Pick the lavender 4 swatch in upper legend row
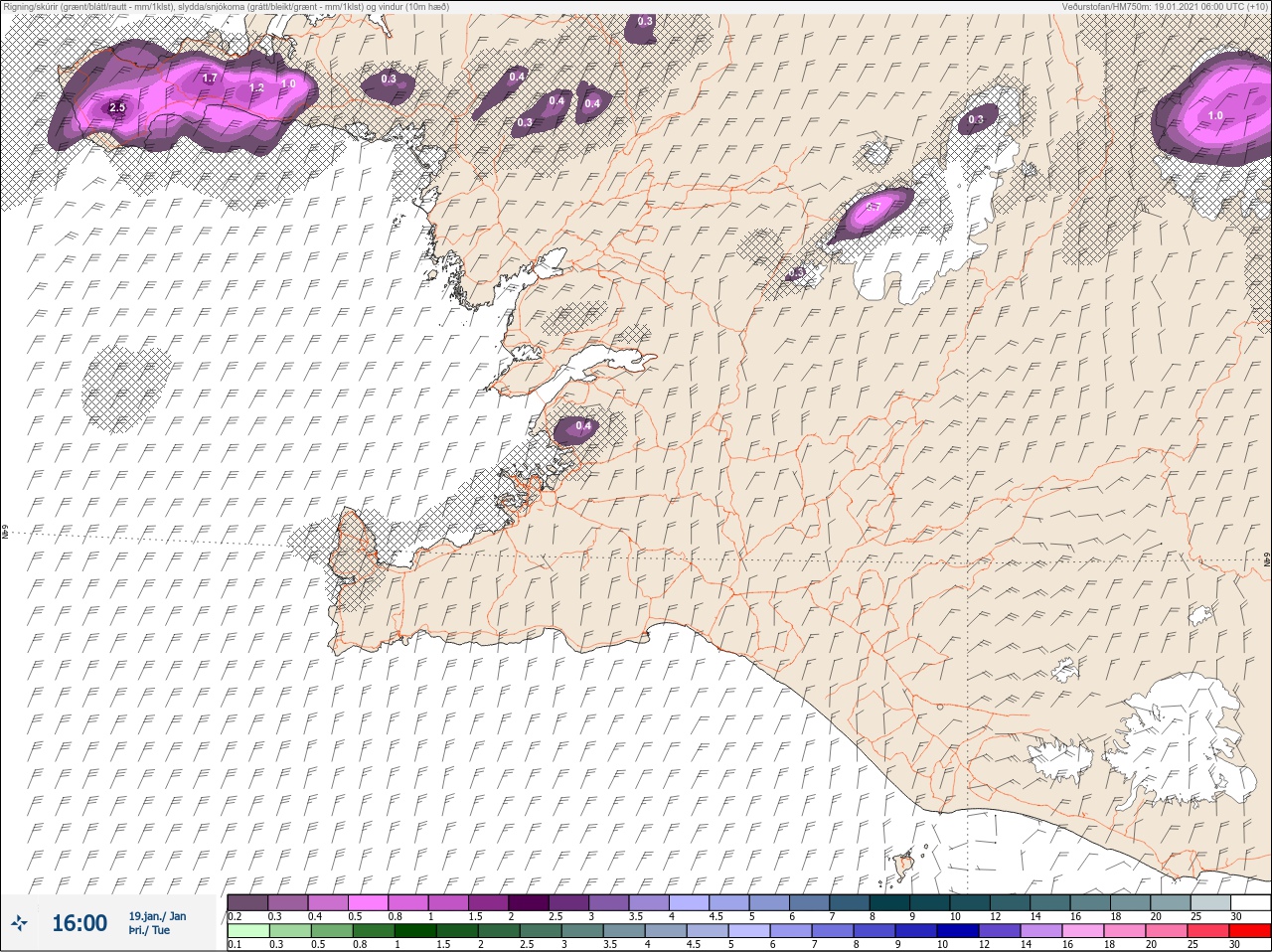 tap(690, 902)
